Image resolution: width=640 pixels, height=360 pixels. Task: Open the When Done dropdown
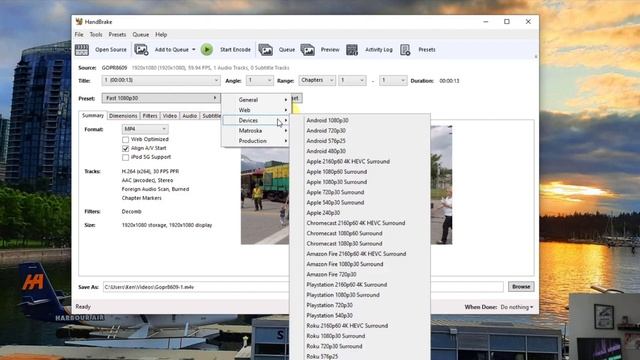point(517,307)
